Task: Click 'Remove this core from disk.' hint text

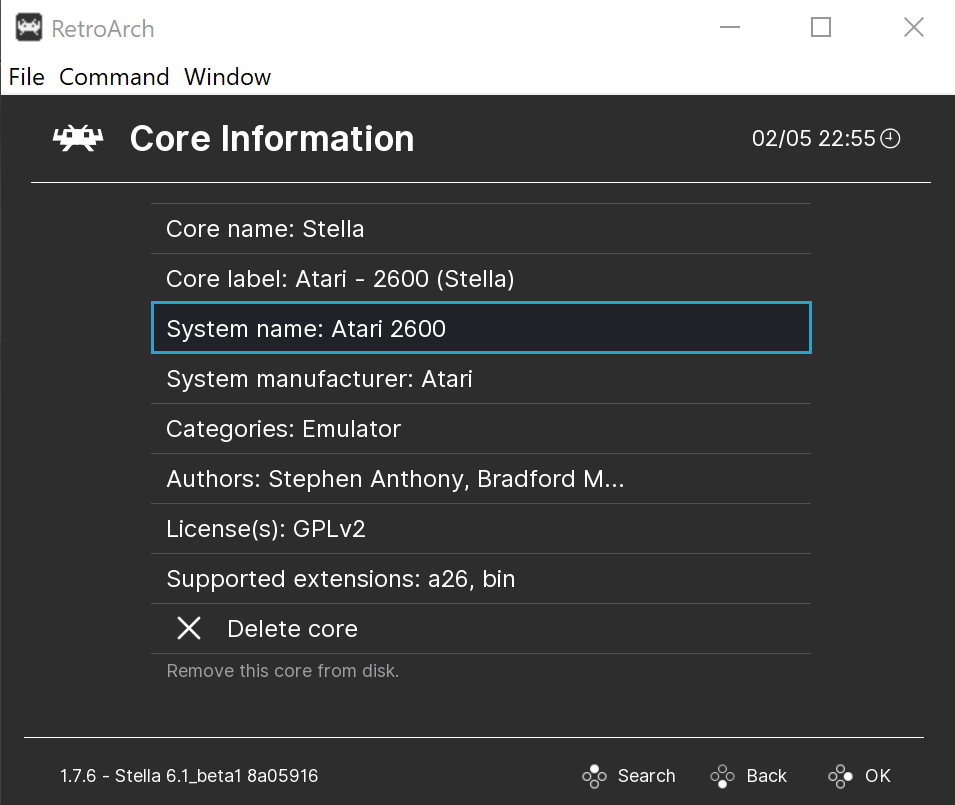Action: 283,670
